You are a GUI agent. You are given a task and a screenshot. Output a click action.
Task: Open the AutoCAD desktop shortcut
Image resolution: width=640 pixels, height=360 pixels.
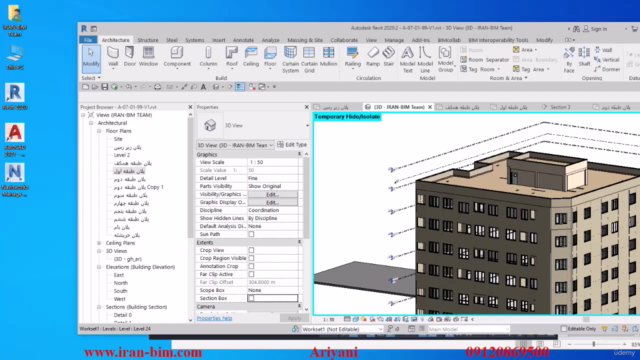click(x=15, y=139)
